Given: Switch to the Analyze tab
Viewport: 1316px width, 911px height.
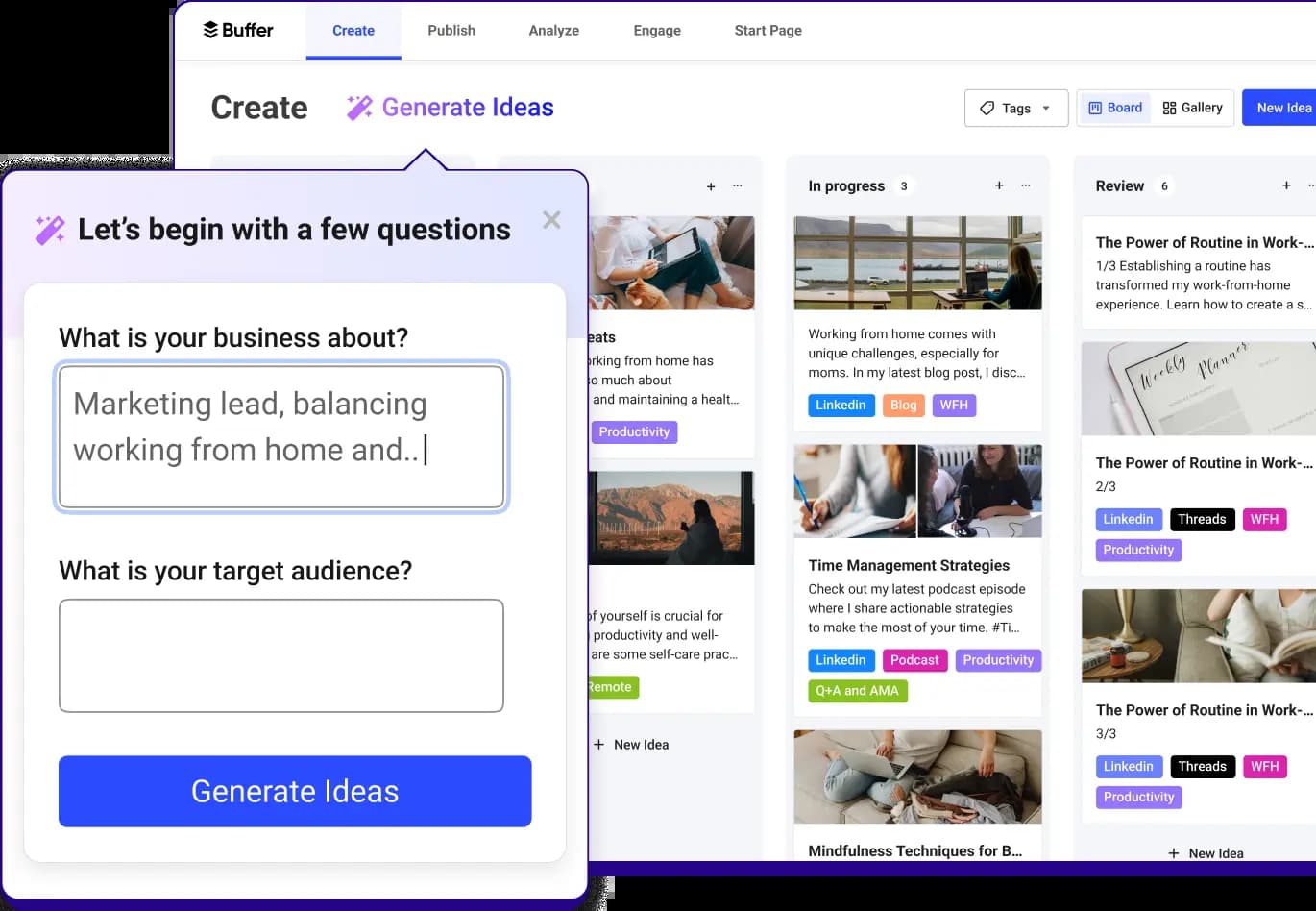Looking at the screenshot, I should tap(554, 30).
